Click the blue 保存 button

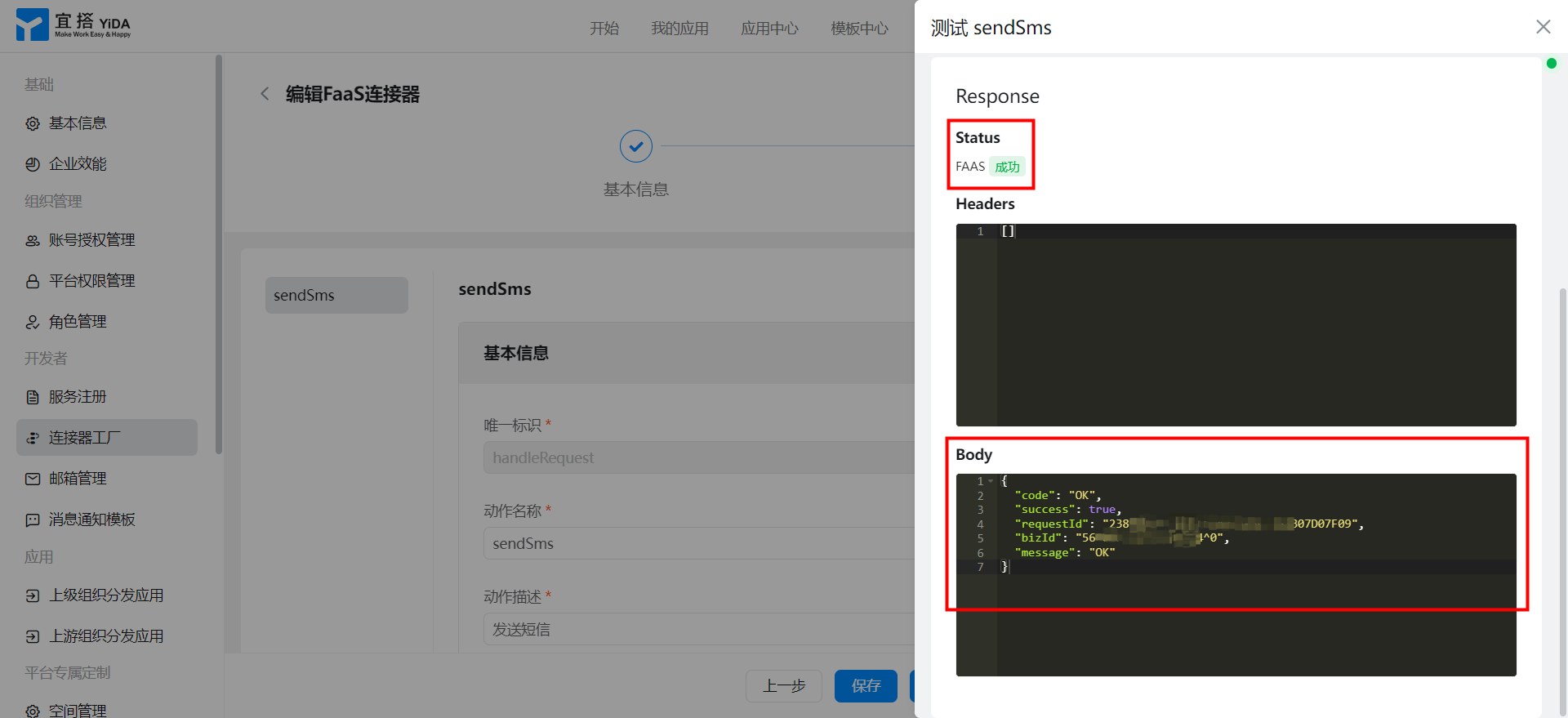click(x=866, y=686)
